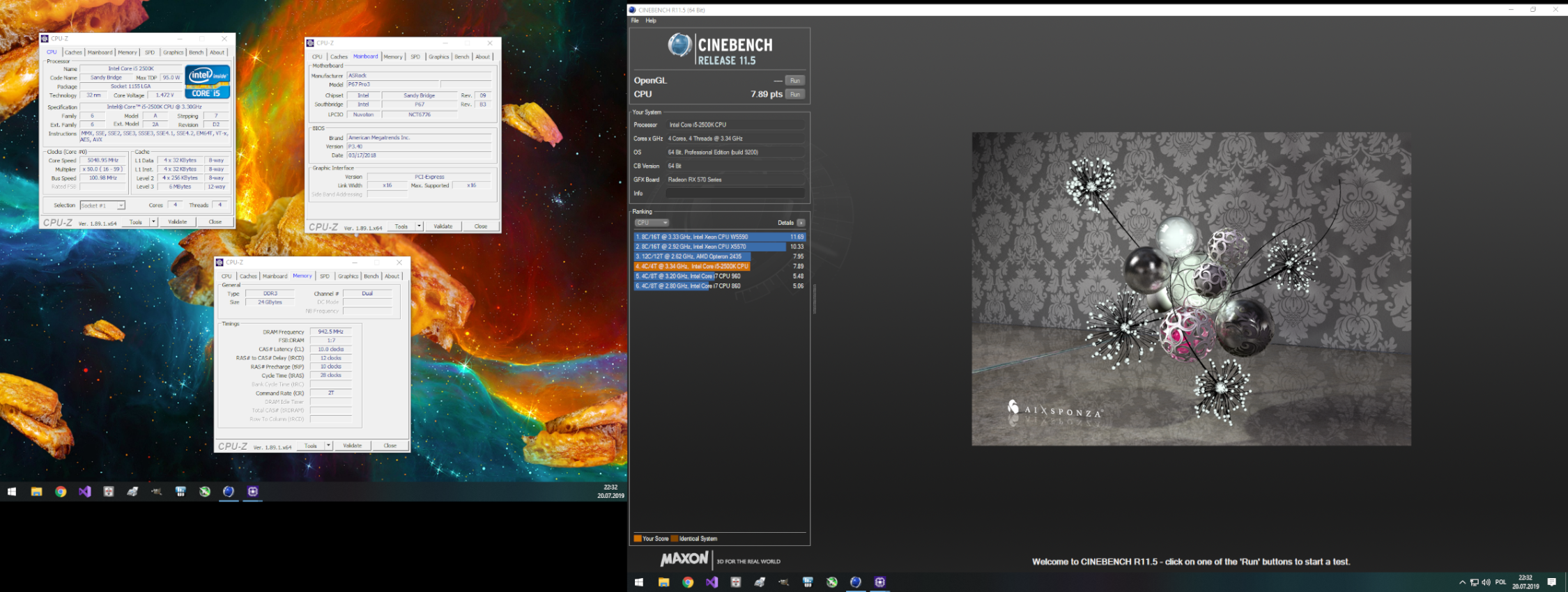
Task: Select highlighted ranking row Intel Core i5-2500K
Action: [x=719, y=266]
